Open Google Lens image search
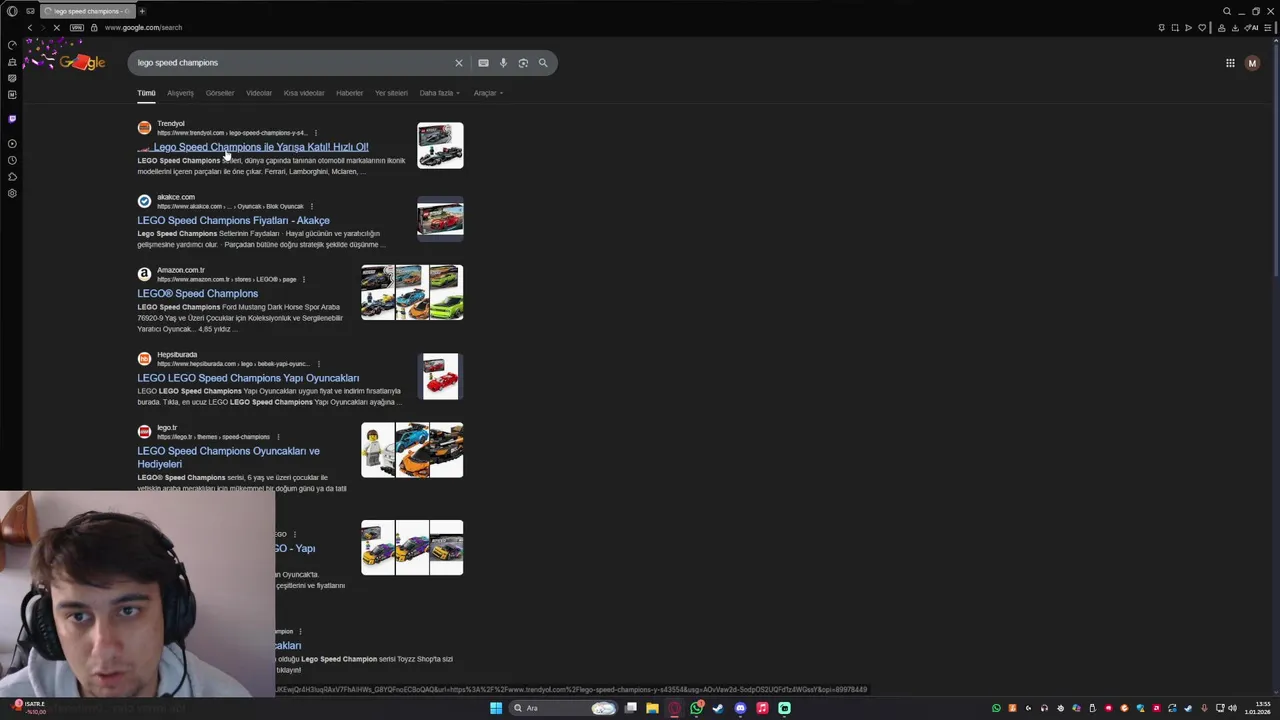The image size is (1280, 720). coord(523,63)
